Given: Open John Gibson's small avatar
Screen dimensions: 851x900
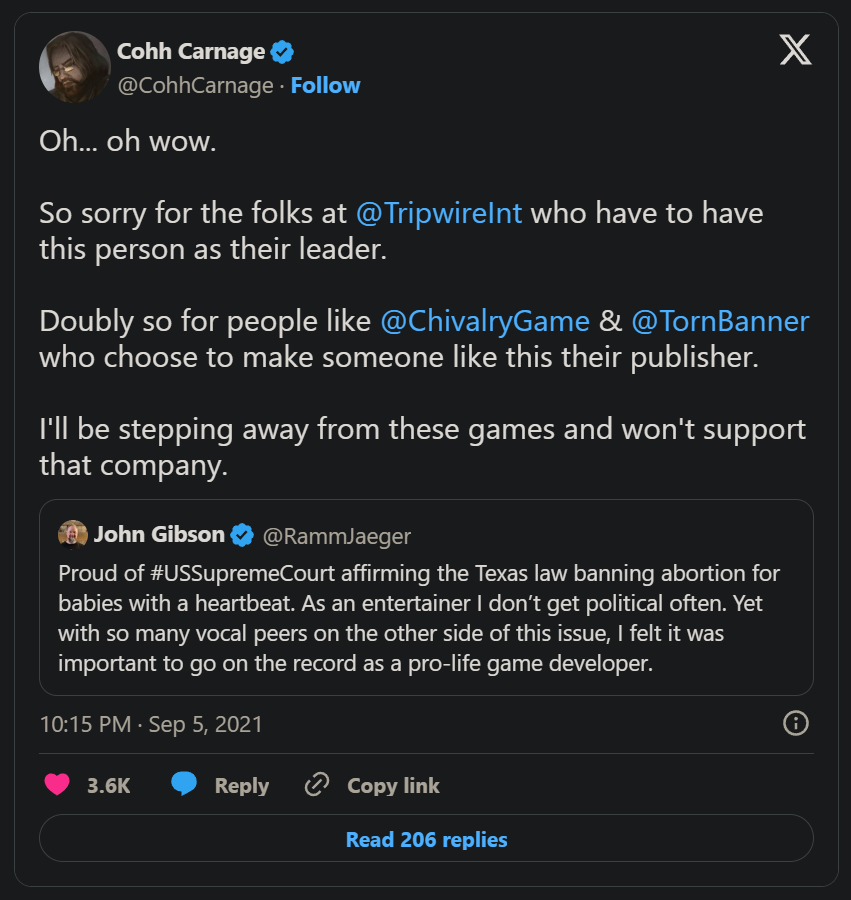Looking at the screenshot, I should point(73,534).
